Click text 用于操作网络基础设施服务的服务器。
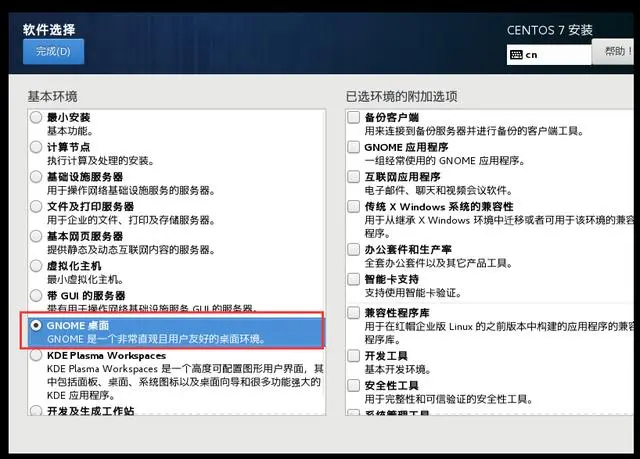The width and height of the screenshot is (640, 459). pyautogui.click(x=131, y=191)
